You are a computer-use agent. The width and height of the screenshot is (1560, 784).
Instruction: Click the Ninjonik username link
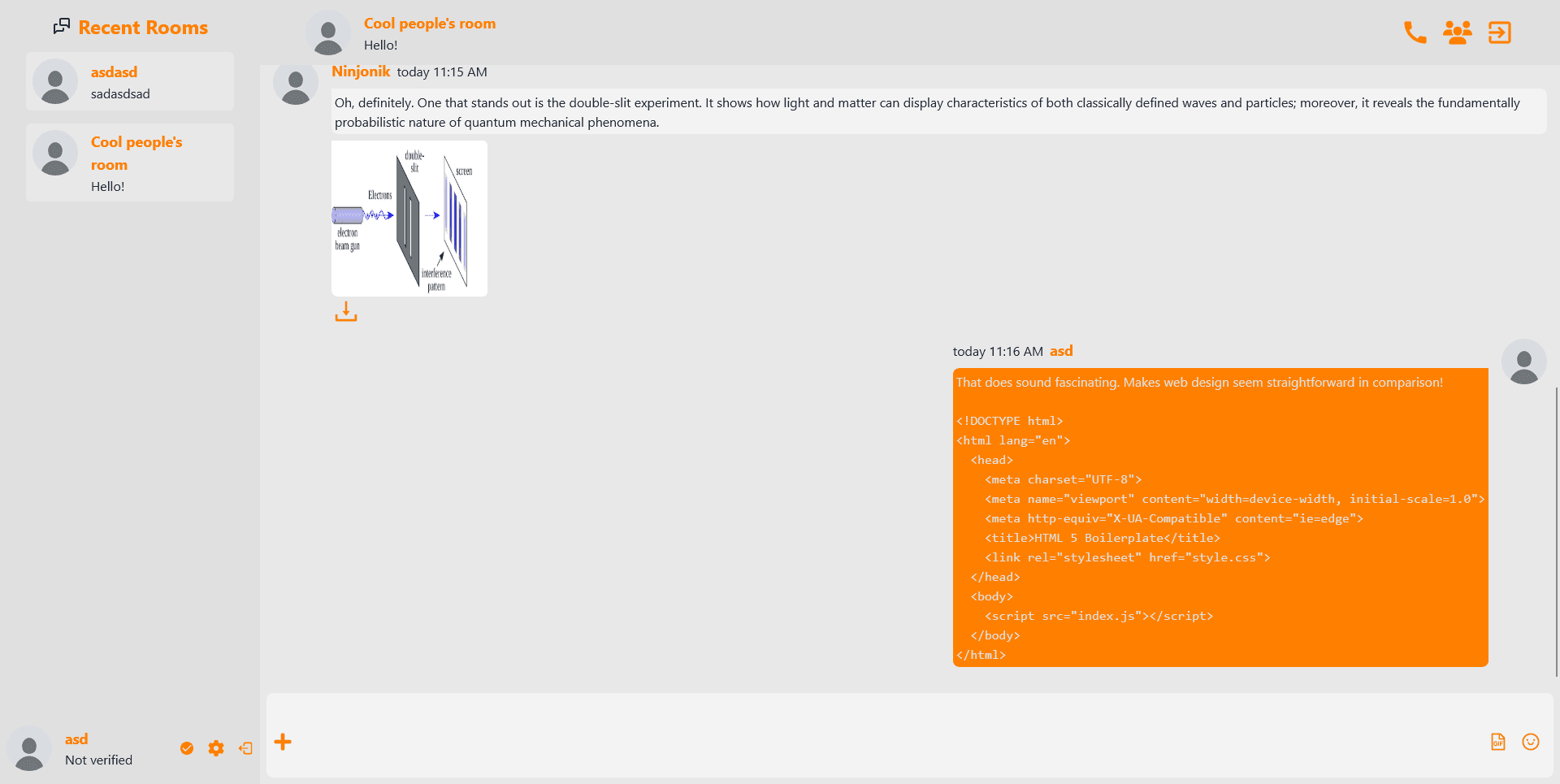[361, 71]
